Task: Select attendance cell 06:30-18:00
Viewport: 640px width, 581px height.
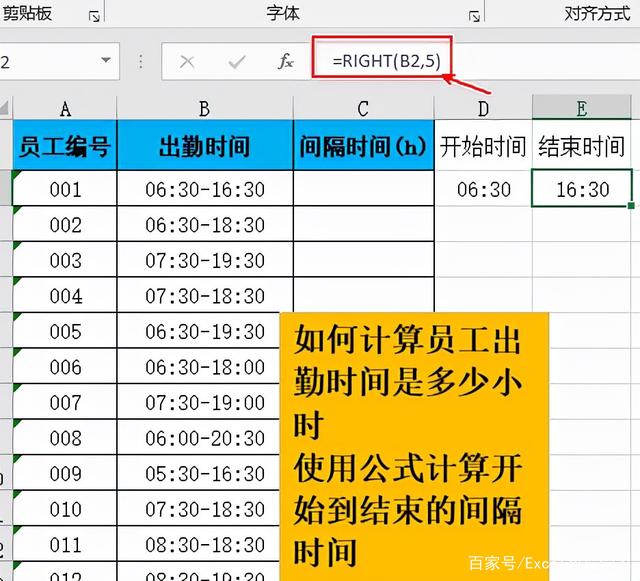Action: tap(199, 366)
